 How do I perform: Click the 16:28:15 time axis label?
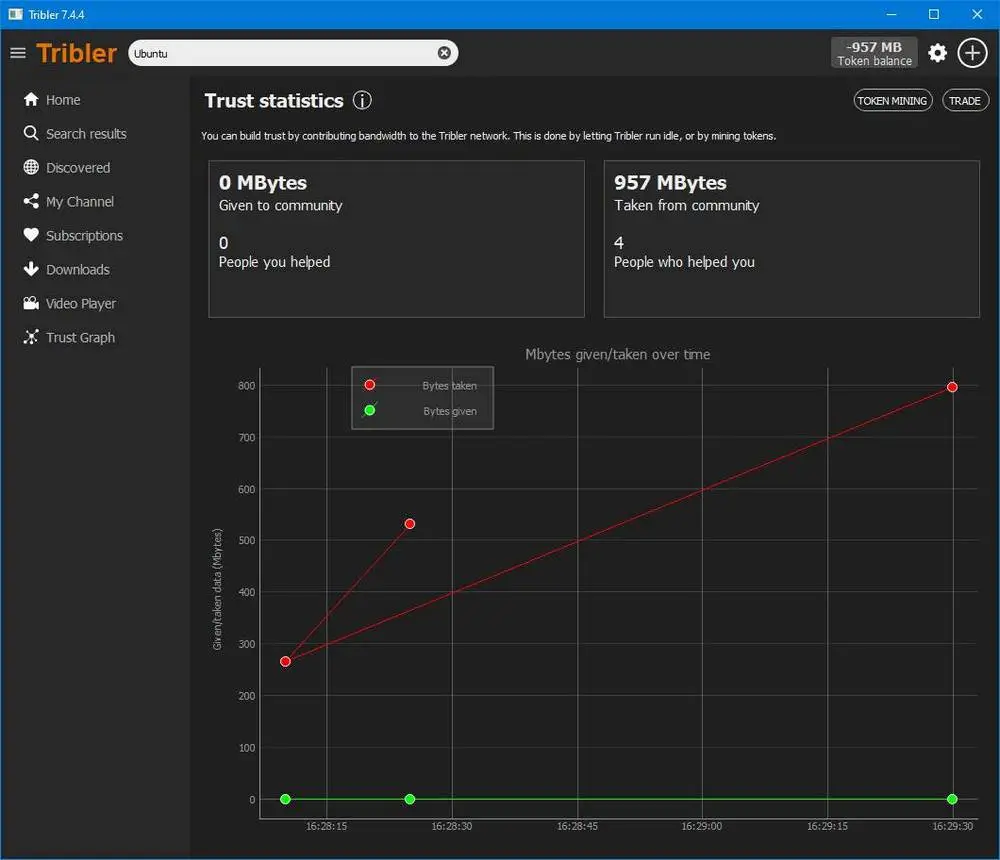click(x=326, y=826)
